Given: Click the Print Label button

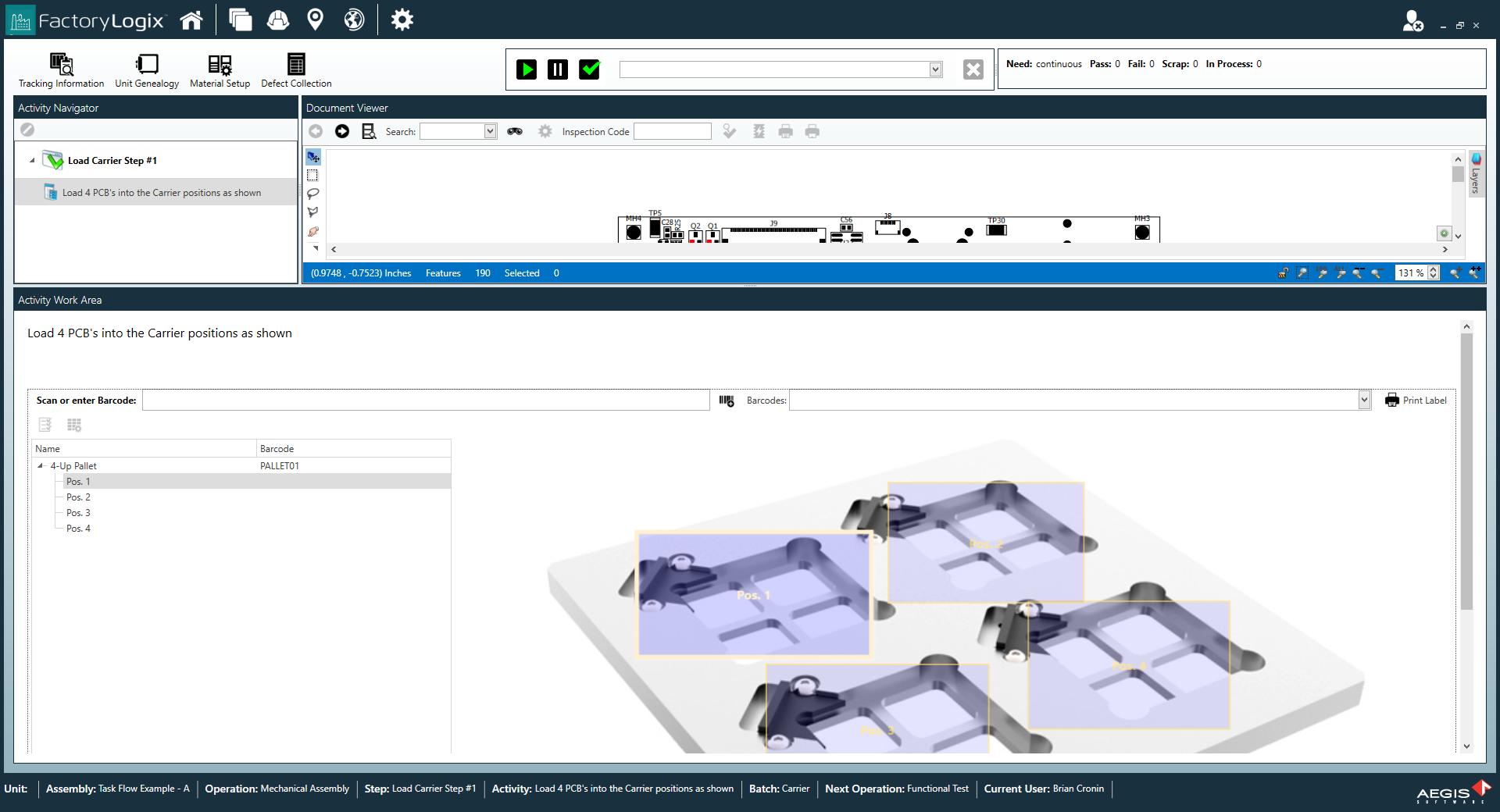Looking at the screenshot, I should point(1416,400).
